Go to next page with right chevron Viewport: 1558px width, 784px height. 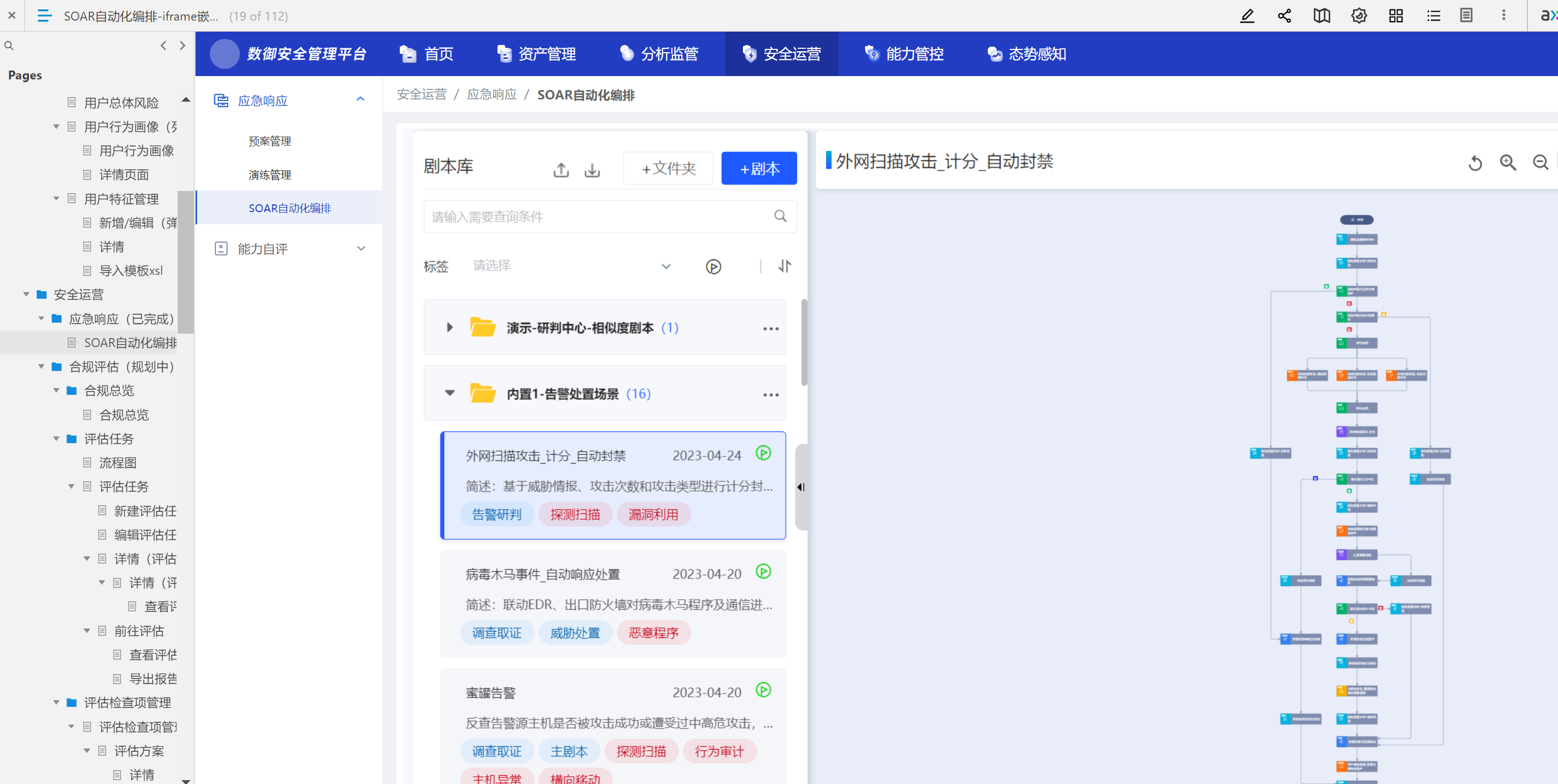tap(183, 46)
